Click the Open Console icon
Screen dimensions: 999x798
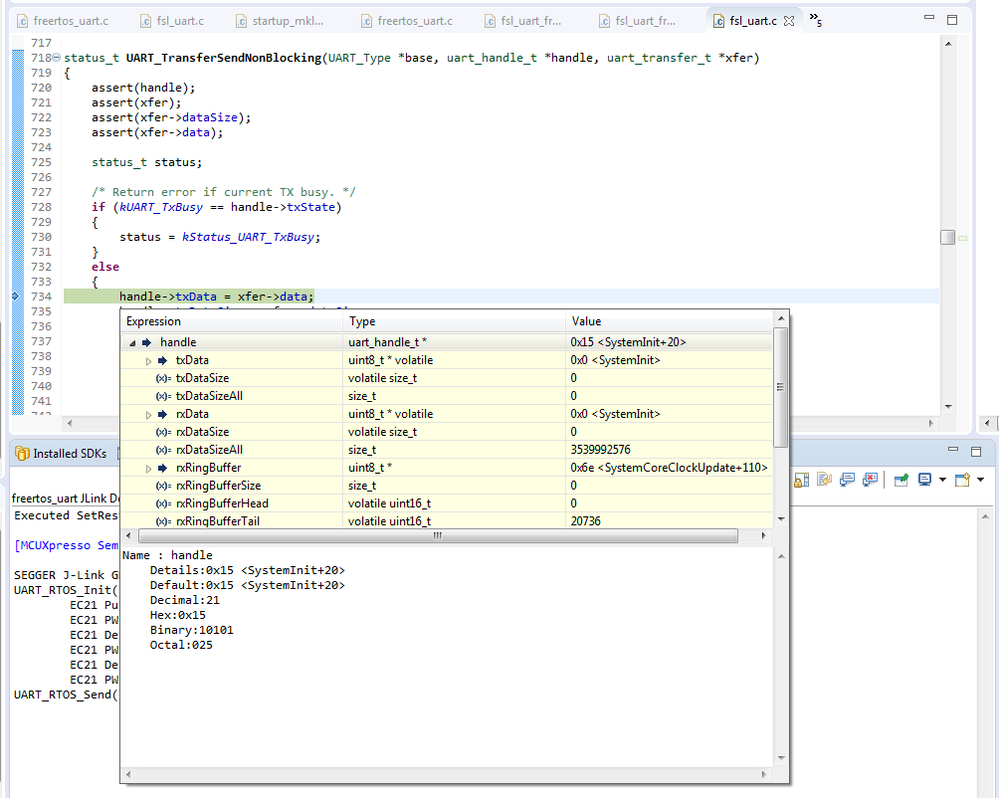point(963,480)
